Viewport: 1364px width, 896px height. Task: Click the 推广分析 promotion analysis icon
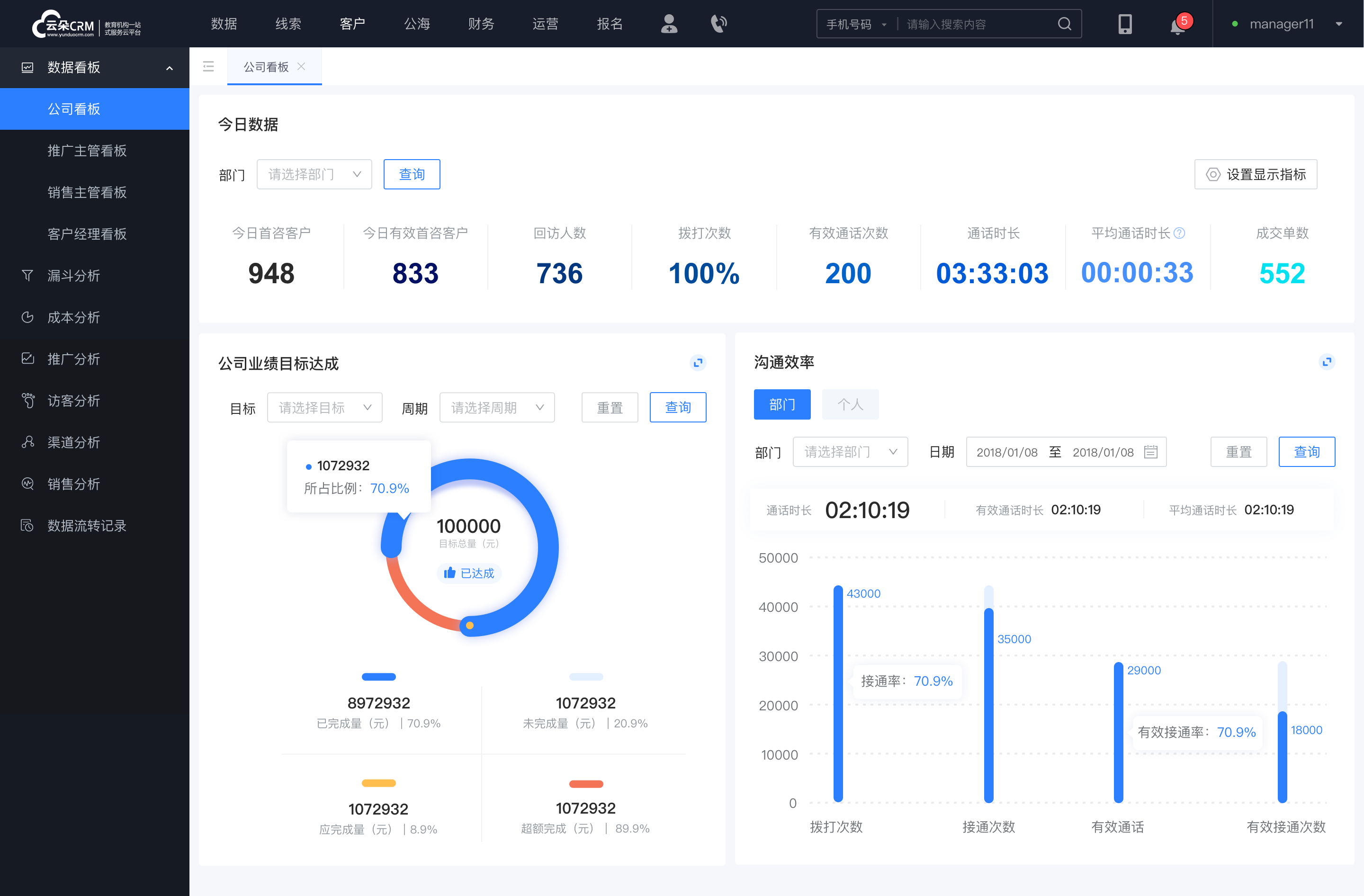coord(28,358)
